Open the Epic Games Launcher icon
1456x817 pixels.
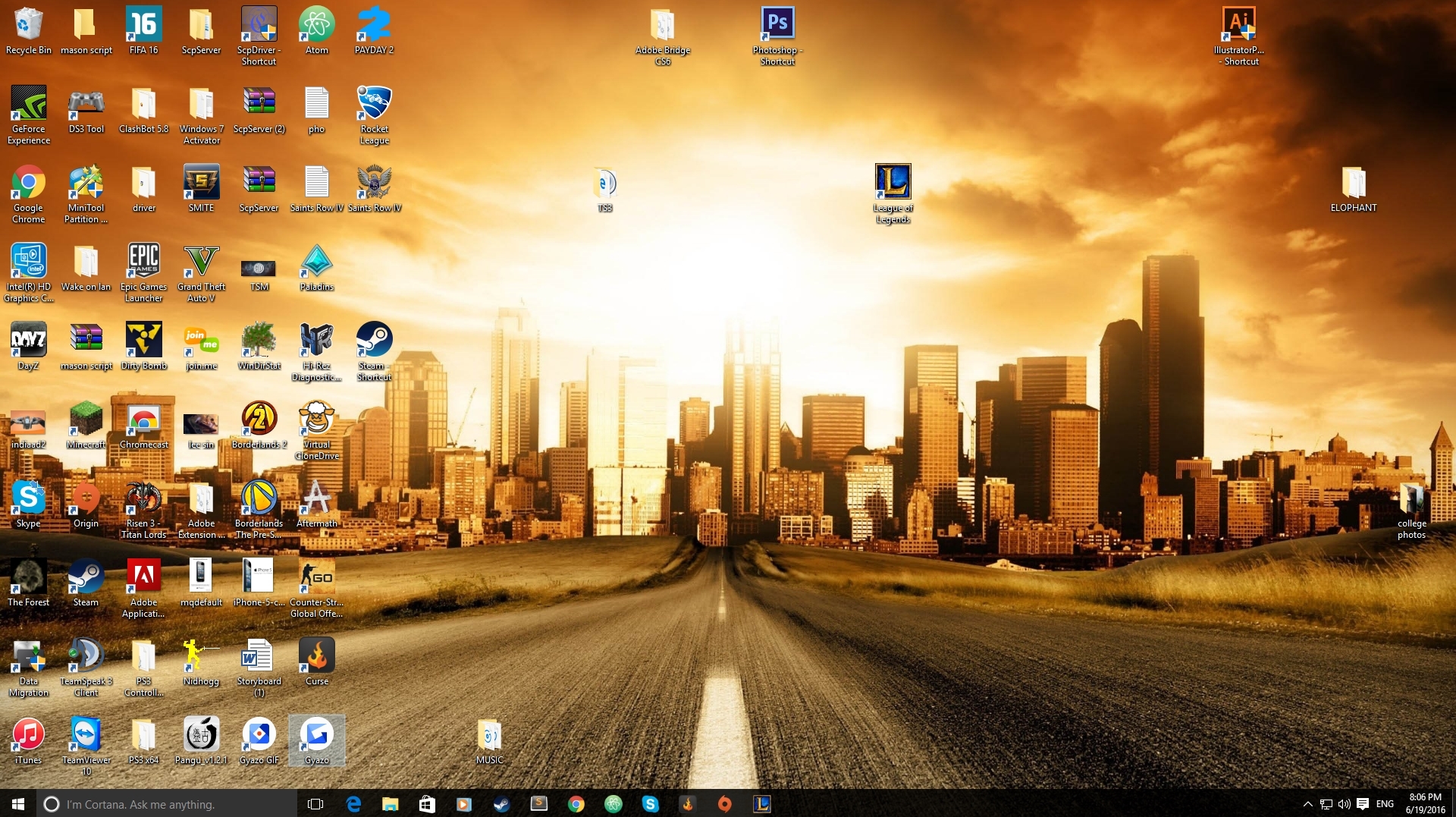(x=143, y=273)
